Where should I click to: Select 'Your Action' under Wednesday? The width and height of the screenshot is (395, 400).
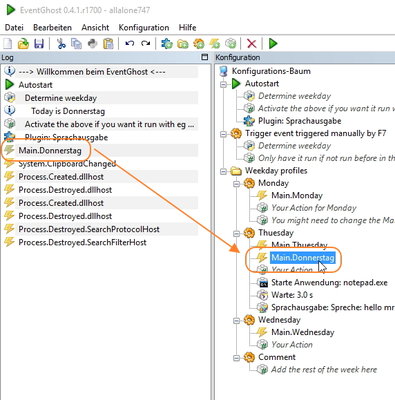292,345
